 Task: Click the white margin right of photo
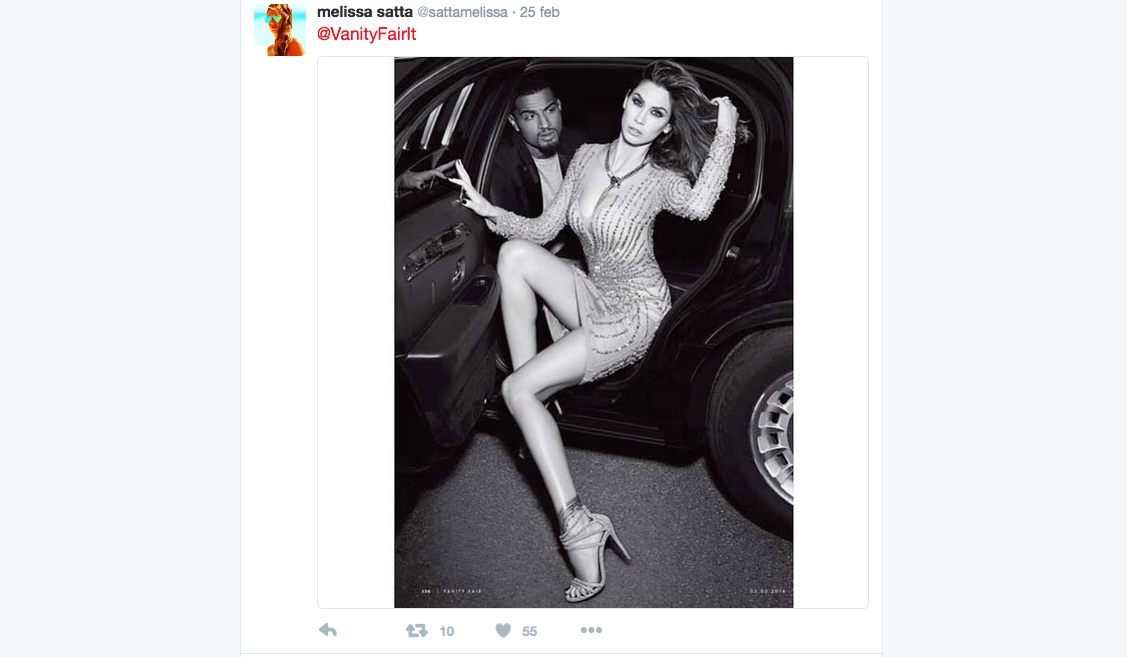(830, 332)
